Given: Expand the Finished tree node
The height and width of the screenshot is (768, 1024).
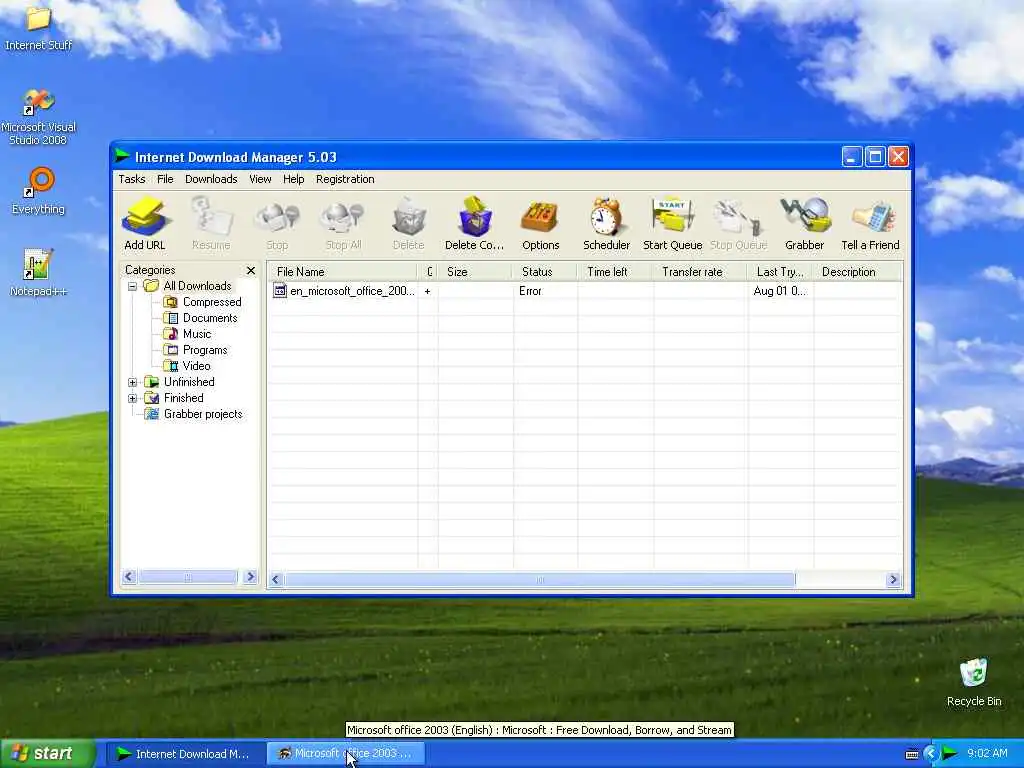Looking at the screenshot, I should coord(133,398).
